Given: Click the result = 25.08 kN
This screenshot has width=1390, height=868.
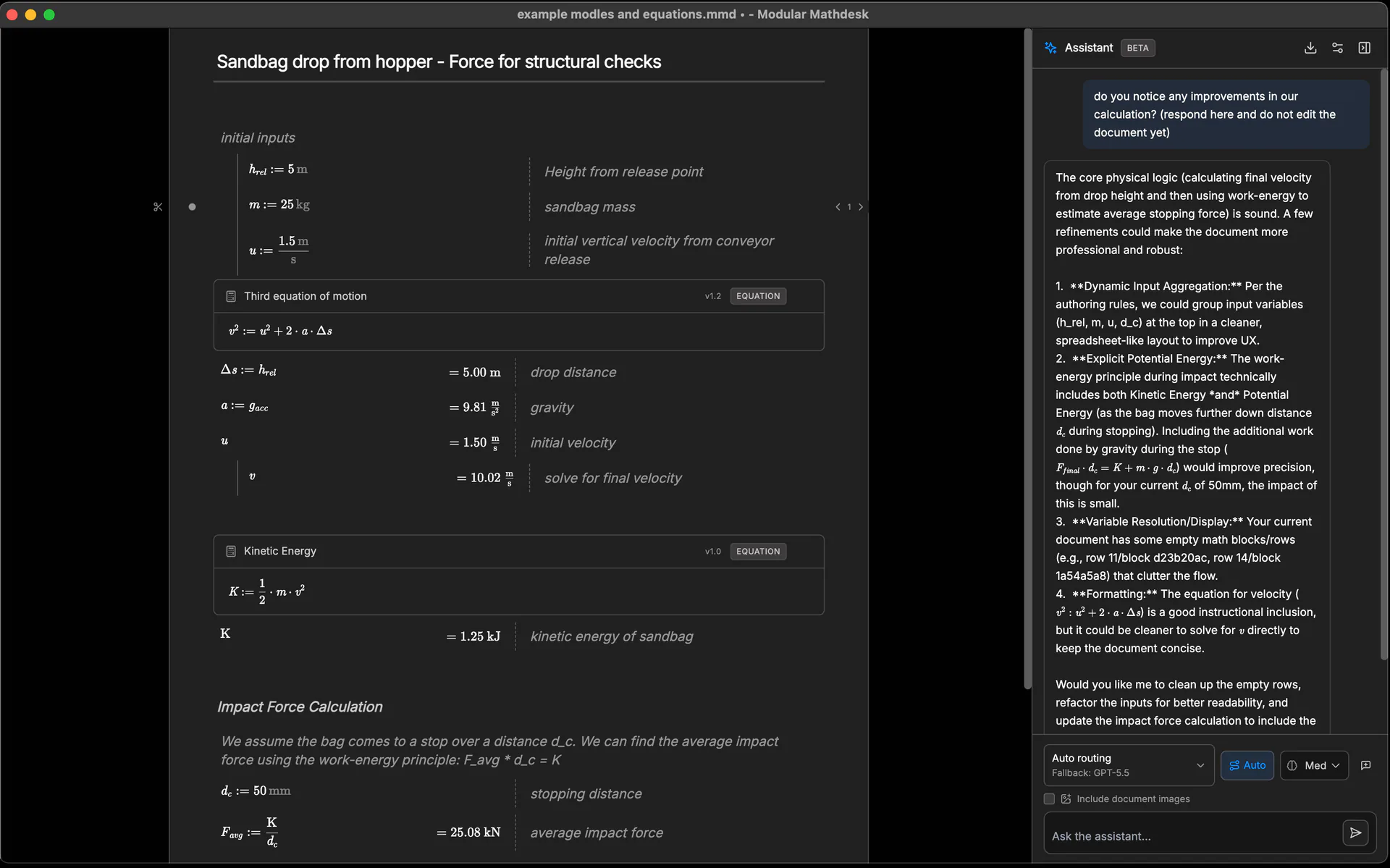Looking at the screenshot, I should 468,833.
